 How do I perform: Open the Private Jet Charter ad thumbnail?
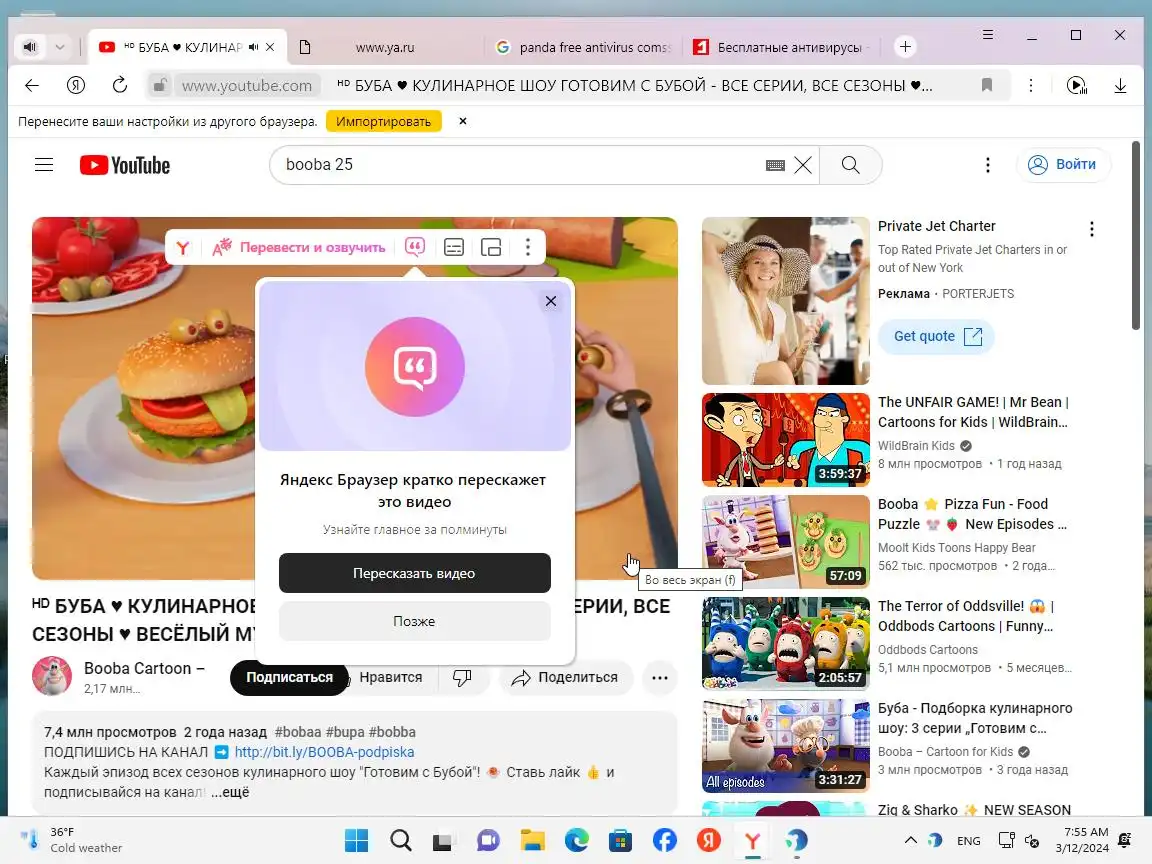pos(785,300)
